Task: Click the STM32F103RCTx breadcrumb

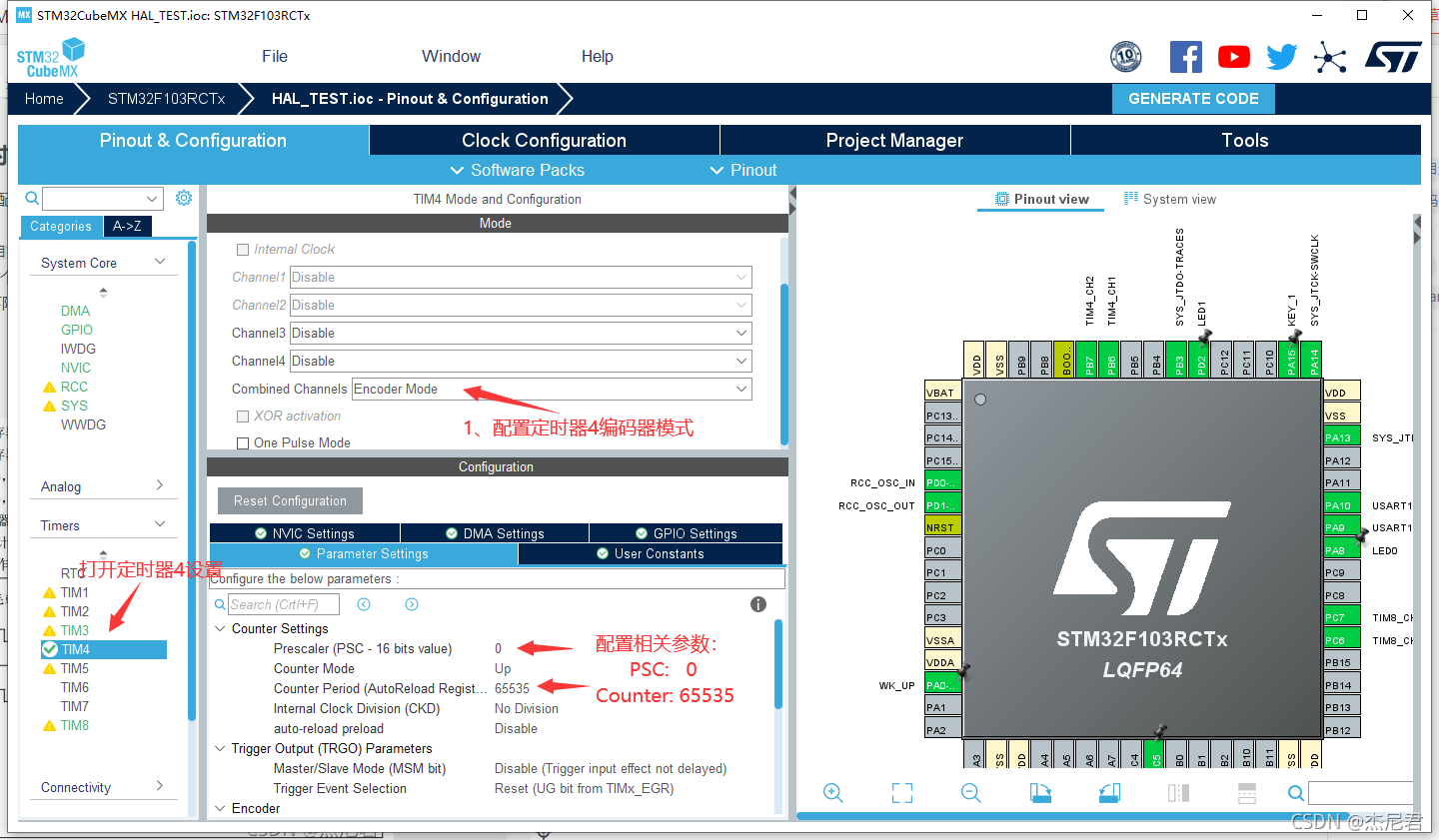Action: pos(167,99)
